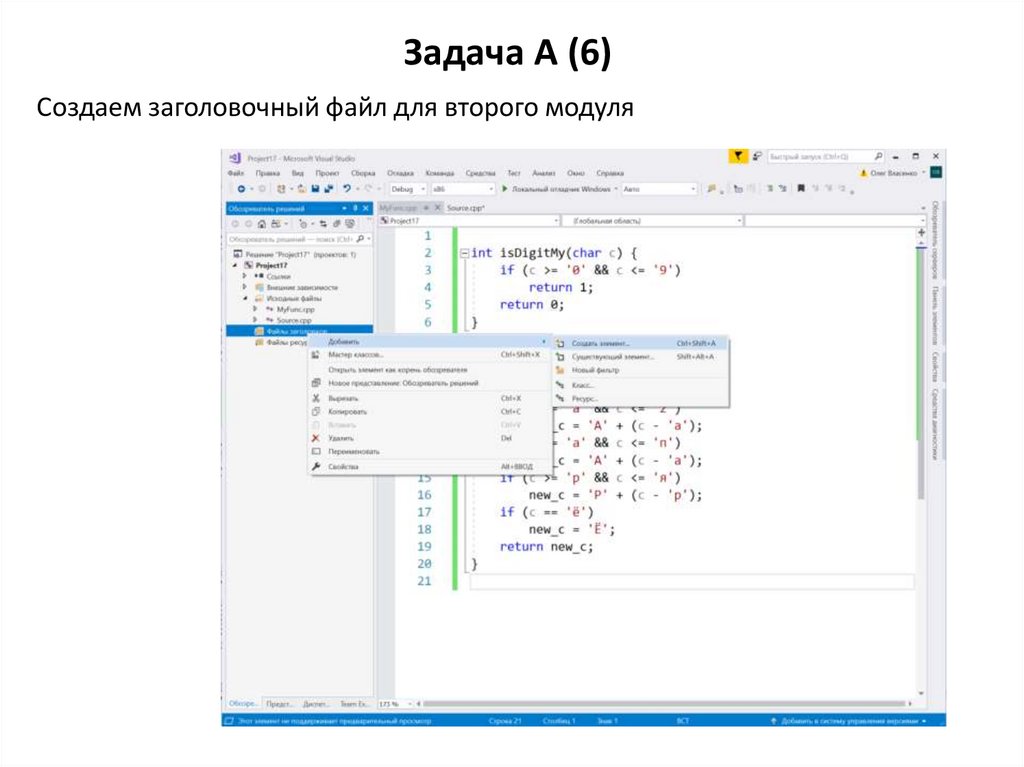Image resolution: width=1024 pixels, height=767 pixels.
Task: Expand the MyFunc.cpp tree node
Action: (x=255, y=309)
